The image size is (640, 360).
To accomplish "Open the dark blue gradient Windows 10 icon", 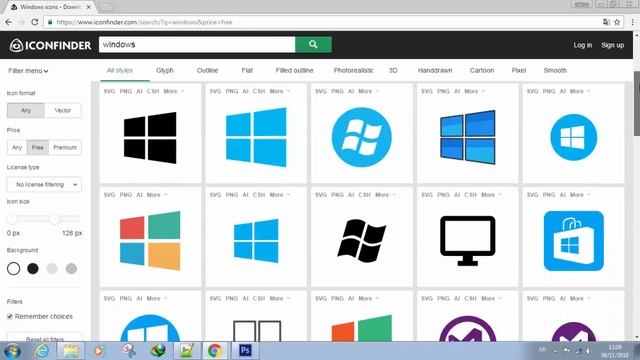I will pyautogui.click(x=468, y=137).
